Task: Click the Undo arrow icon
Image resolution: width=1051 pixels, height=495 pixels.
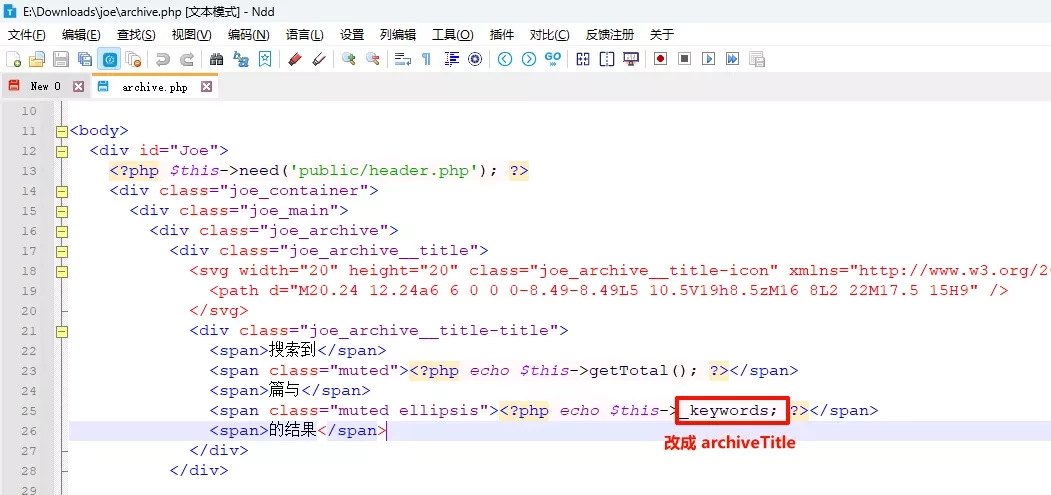Action: pyautogui.click(x=163, y=60)
